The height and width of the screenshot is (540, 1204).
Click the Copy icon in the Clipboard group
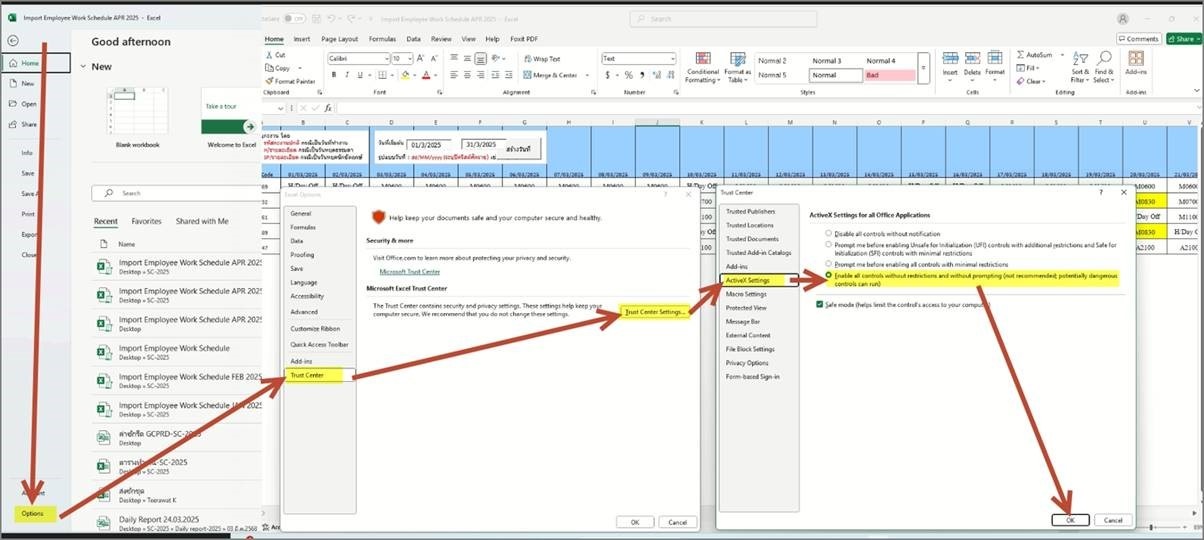coord(269,68)
